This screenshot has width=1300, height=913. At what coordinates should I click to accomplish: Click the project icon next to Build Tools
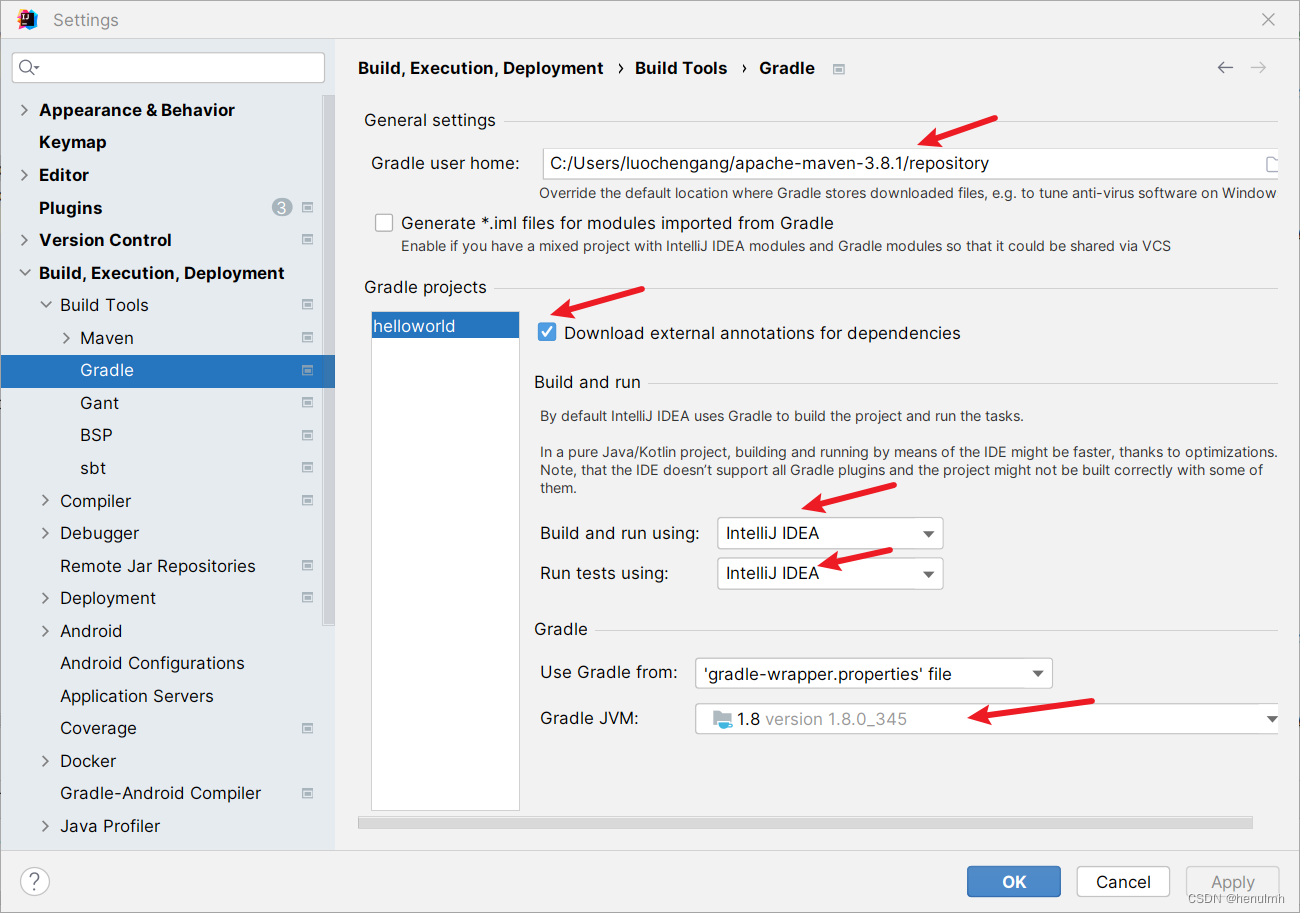pos(307,305)
